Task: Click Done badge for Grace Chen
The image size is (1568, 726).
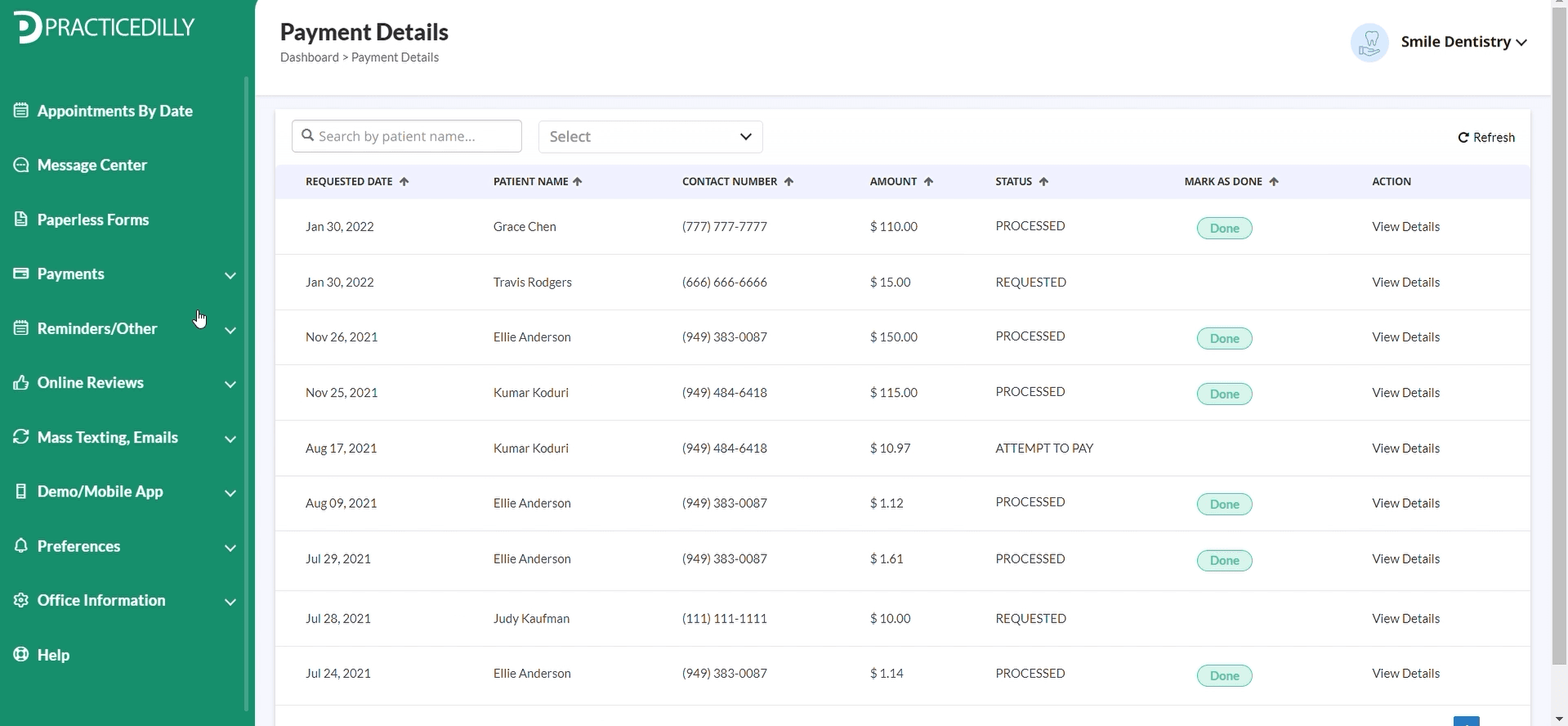Action: tap(1224, 228)
